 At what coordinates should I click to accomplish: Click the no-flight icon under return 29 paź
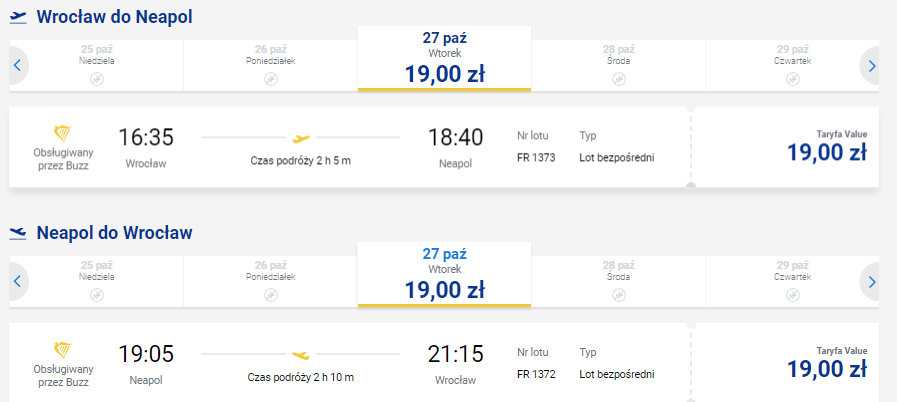tap(792, 295)
